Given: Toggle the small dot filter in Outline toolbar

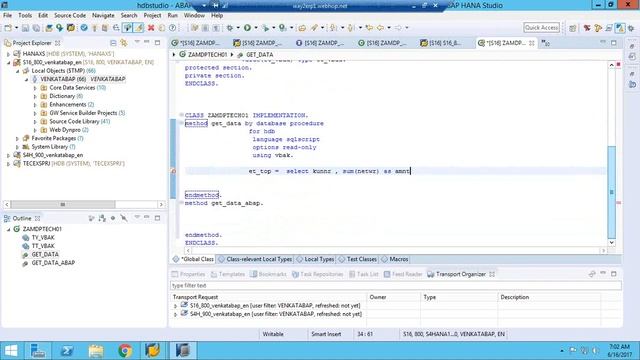Looking at the screenshot, I should [x=113, y=218].
